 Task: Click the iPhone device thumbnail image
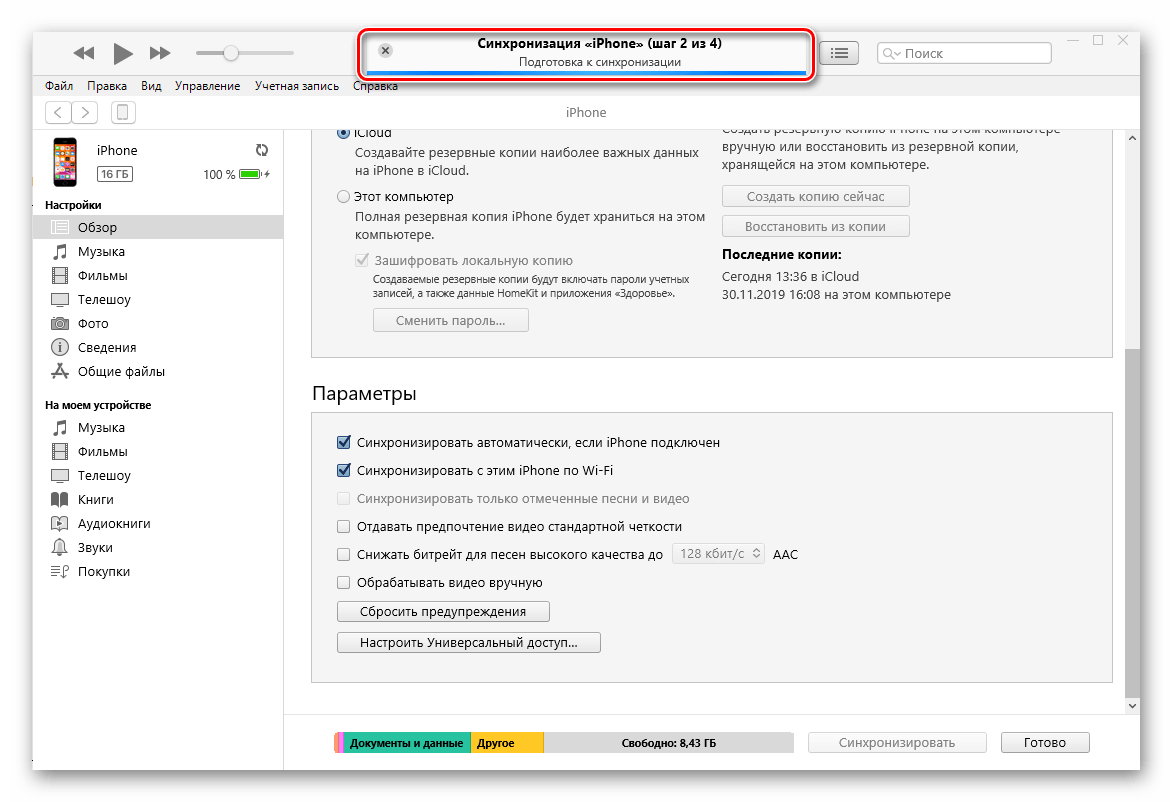tap(65, 161)
